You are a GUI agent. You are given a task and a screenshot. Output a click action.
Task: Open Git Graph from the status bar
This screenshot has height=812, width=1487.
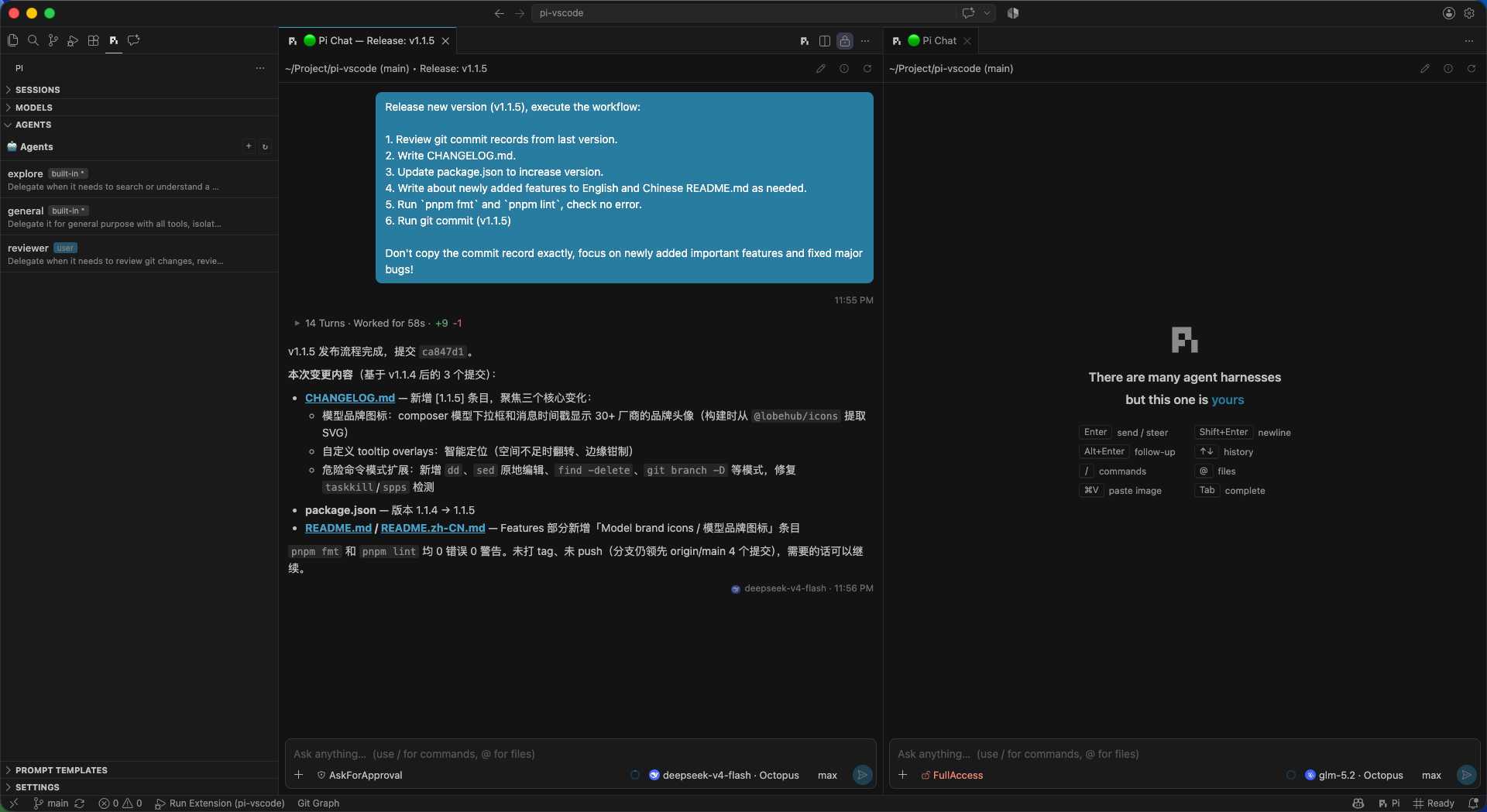318,803
